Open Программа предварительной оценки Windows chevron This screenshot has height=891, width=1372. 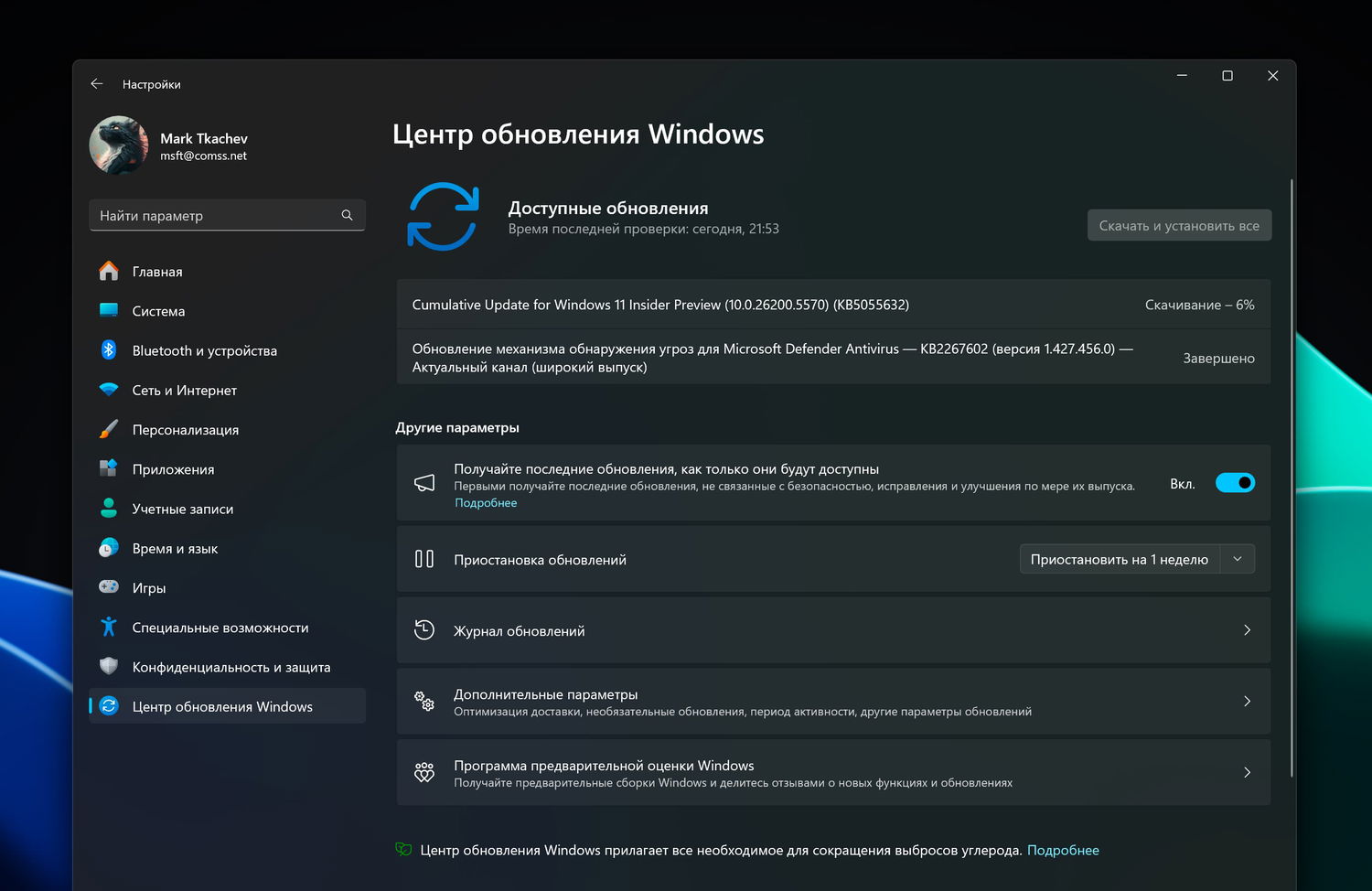point(1247,773)
